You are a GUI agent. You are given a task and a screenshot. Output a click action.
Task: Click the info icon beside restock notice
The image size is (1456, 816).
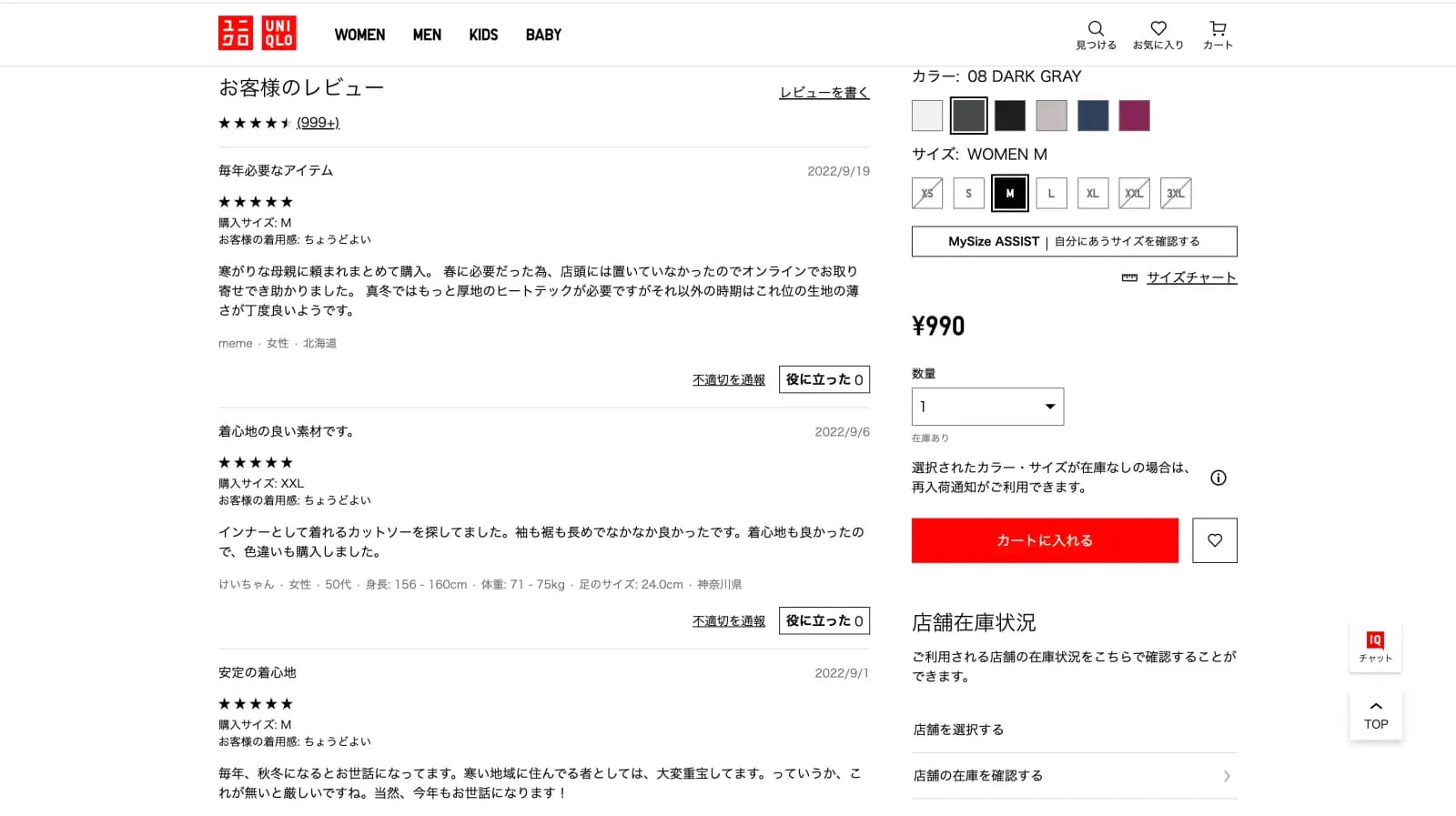(1218, 478)
